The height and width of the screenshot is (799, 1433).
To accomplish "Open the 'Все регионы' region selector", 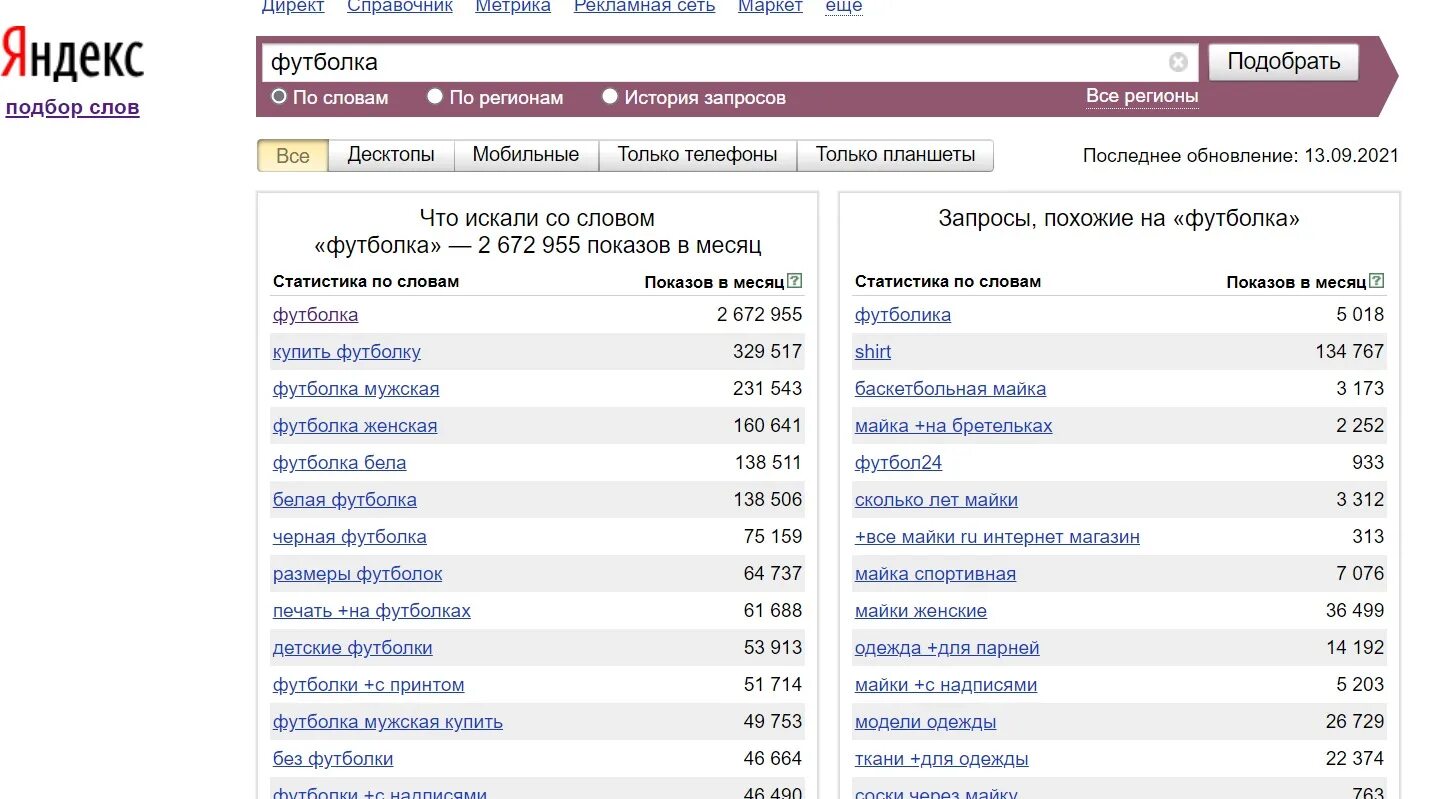I will (x=1142, y=96).
